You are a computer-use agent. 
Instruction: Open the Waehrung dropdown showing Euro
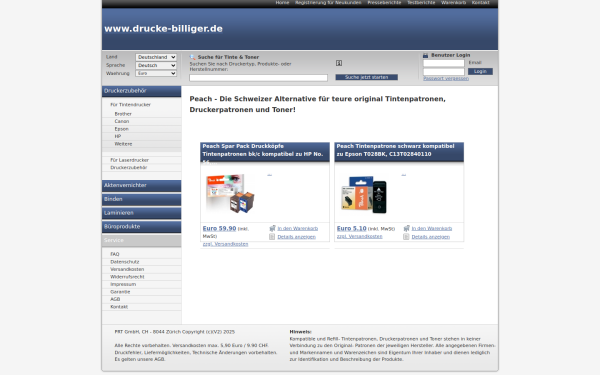click(x=156, y=73)
